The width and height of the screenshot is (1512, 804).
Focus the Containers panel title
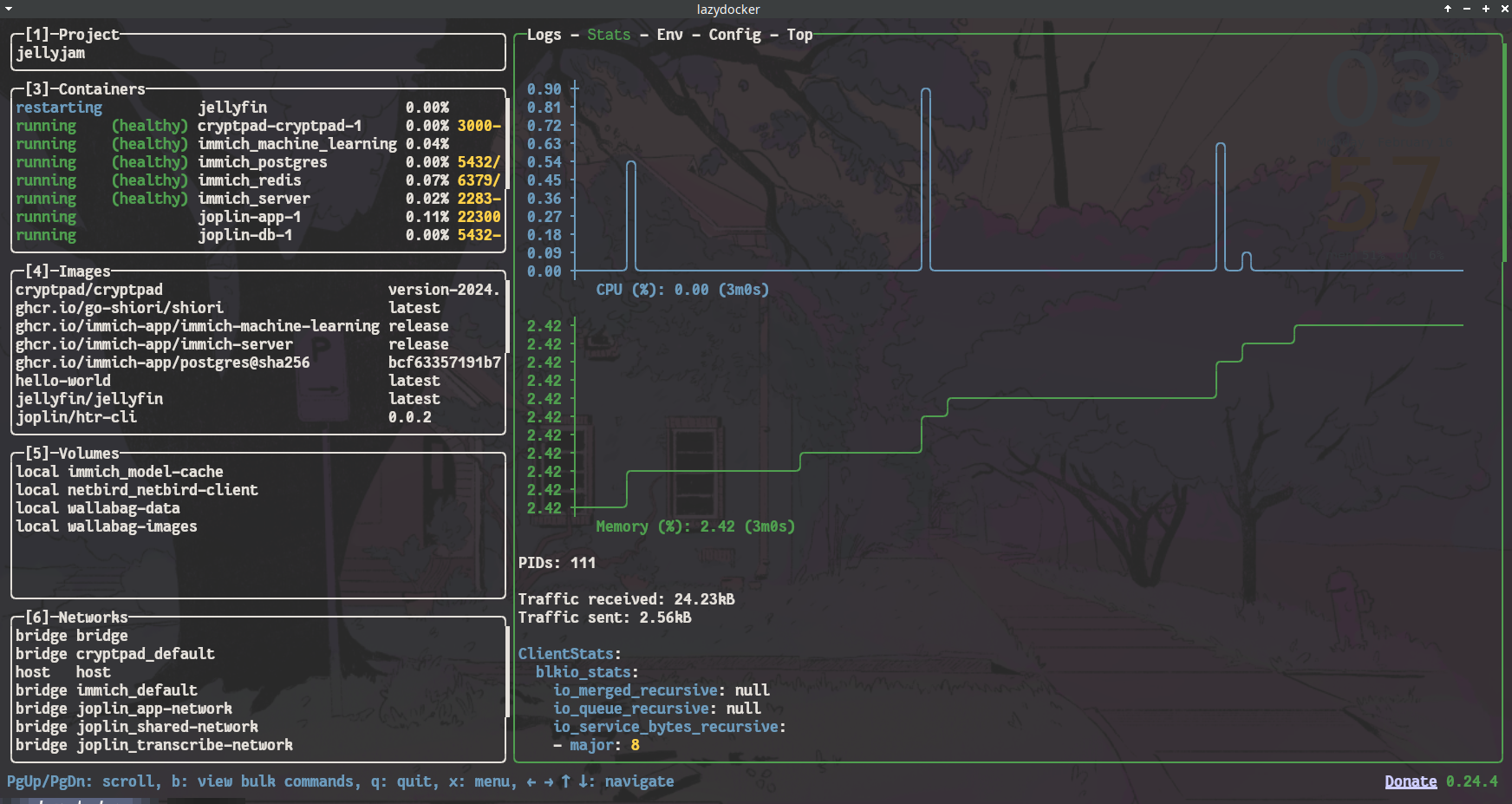tap(85, 89)
